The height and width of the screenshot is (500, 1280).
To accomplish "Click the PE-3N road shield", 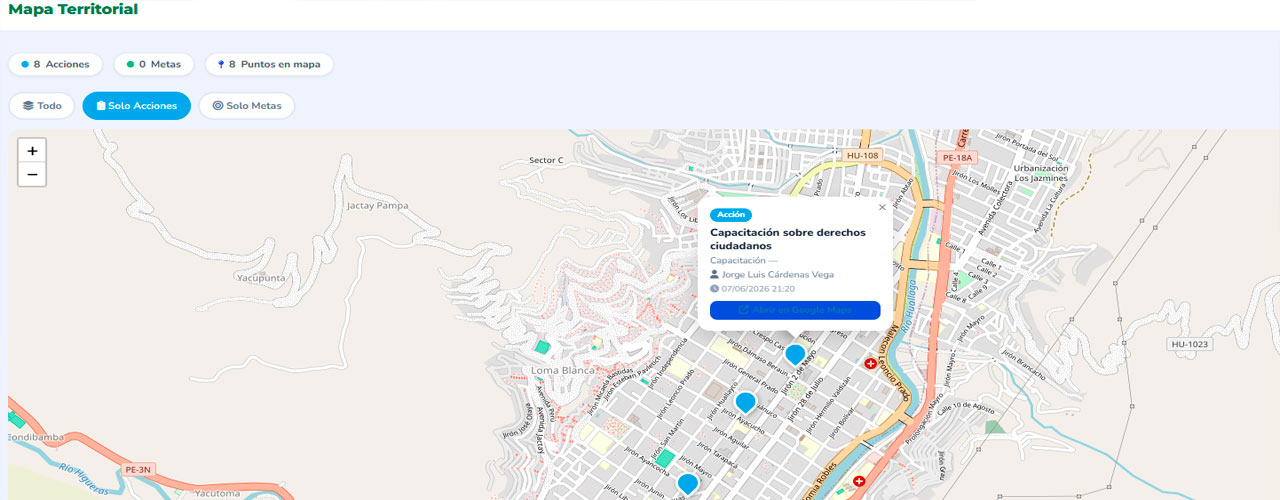I will click(x=138, y=468).
